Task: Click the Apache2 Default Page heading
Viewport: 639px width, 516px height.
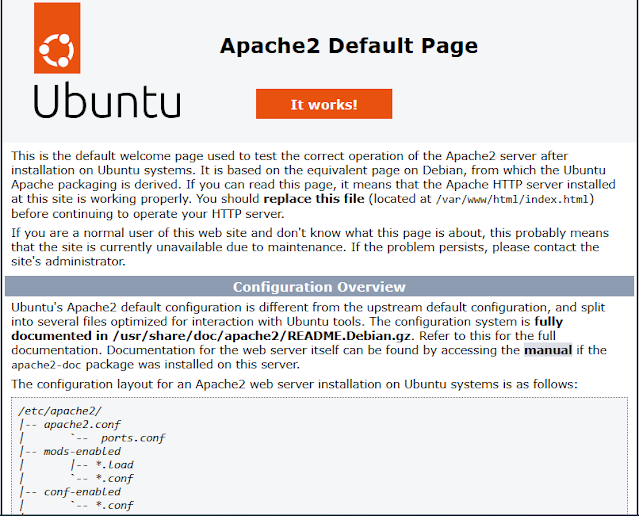Action: 349,46
